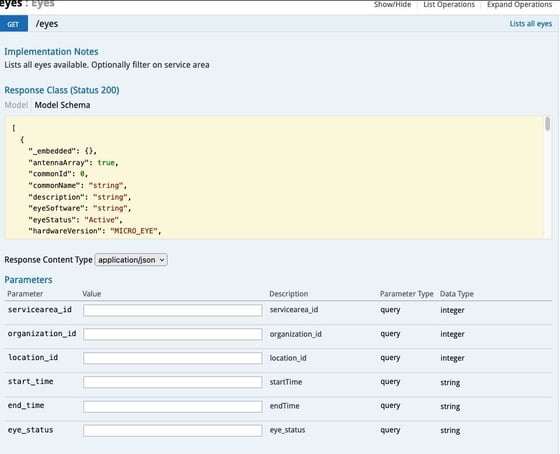Screen dimensions: 560x454
Task: Click the "commonId": 0 schema line
Action: 58,174
